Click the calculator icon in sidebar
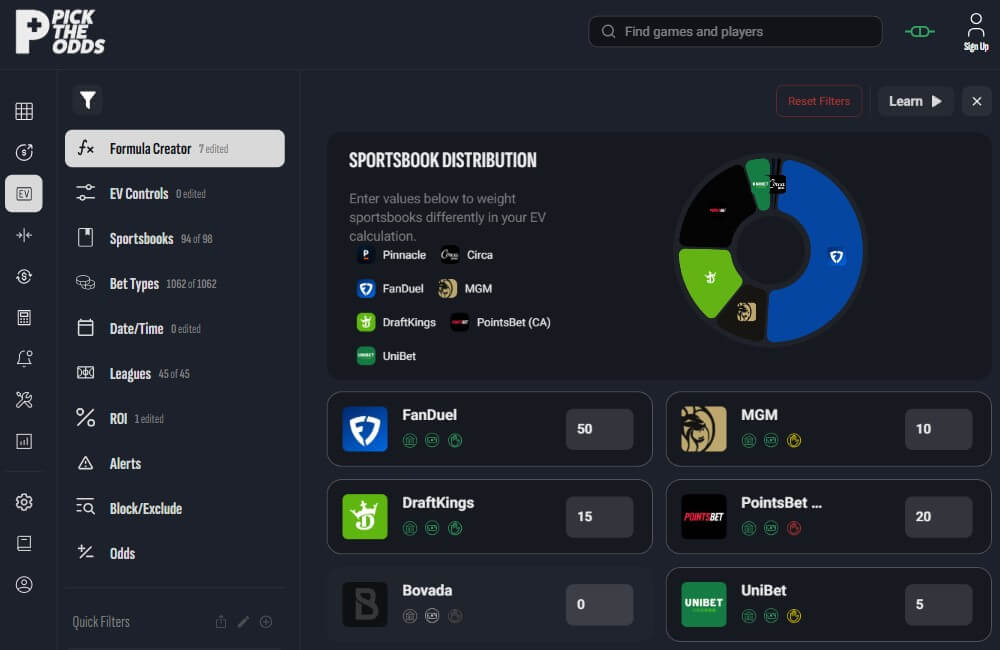The height and width of the screenshot is (650, 1000). pyautogui.click(x=24, y=318)
